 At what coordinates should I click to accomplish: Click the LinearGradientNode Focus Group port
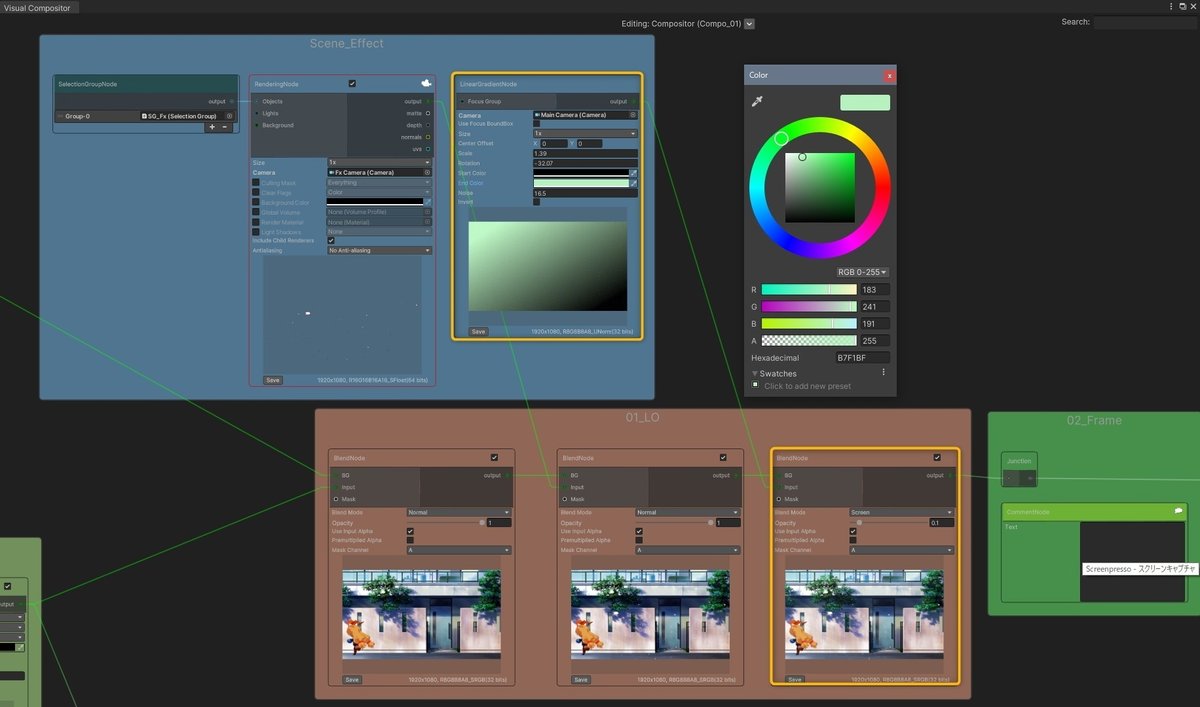coord(461,101)
